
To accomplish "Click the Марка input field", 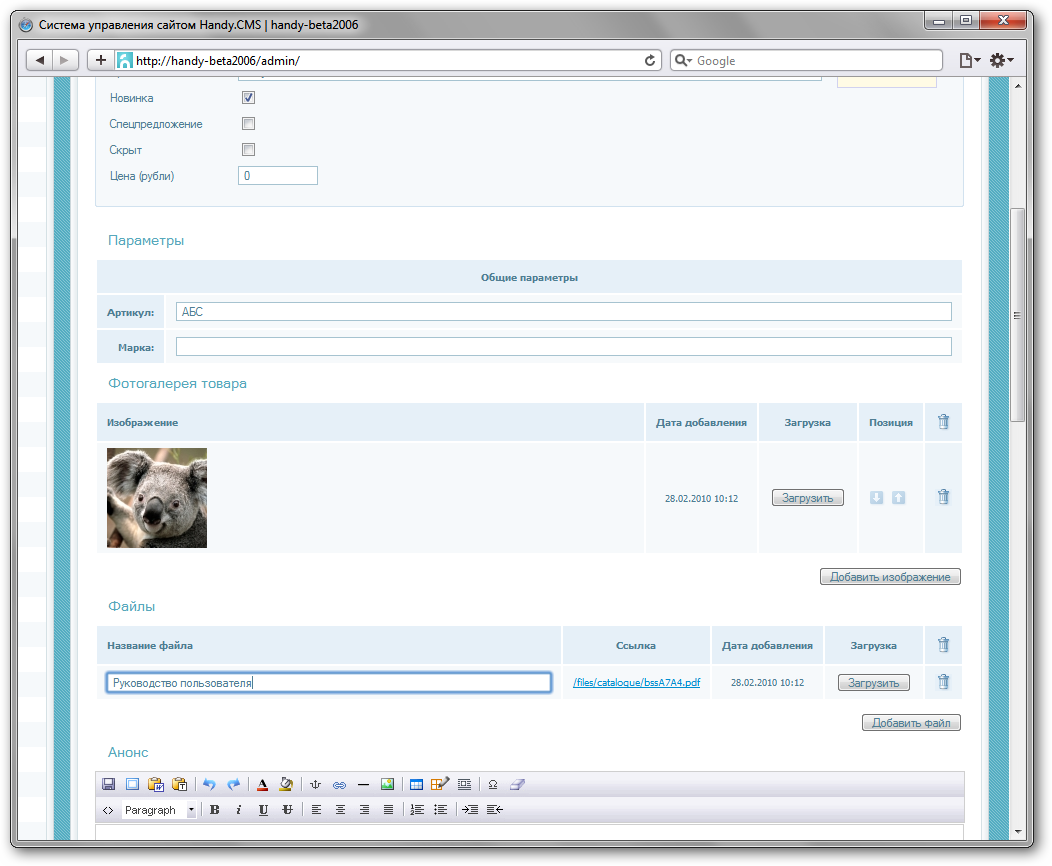I will [x=563, y=347].
